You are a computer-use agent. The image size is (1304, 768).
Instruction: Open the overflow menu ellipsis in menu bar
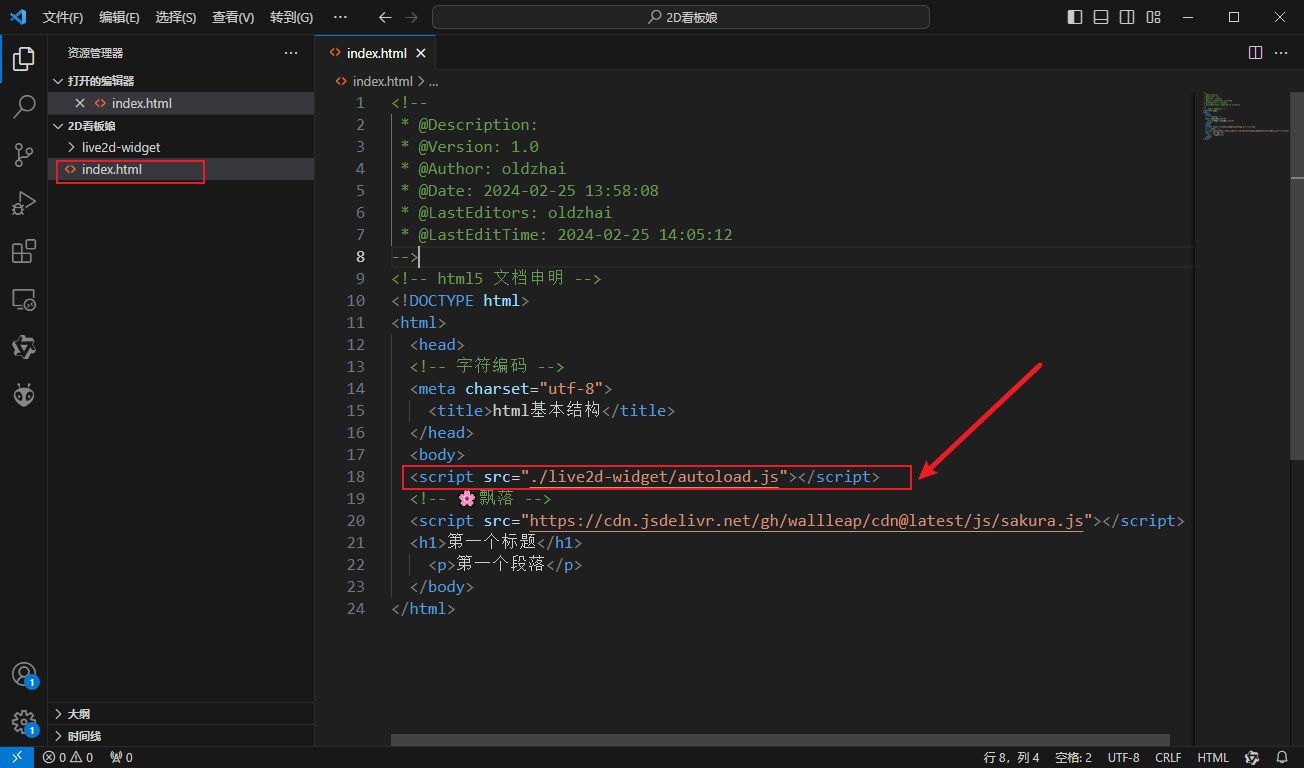340,17
